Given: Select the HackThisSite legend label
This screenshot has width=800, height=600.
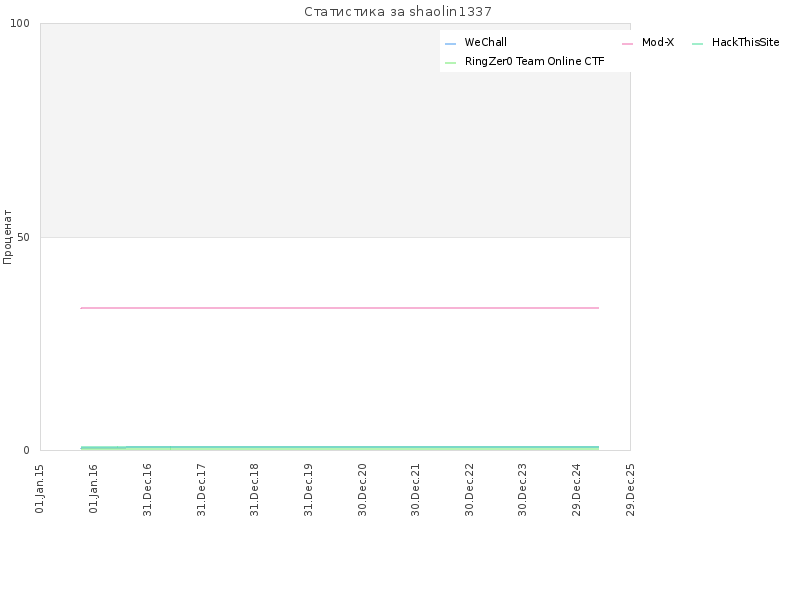Looking at the screenshot, I should tap(745, 42).
